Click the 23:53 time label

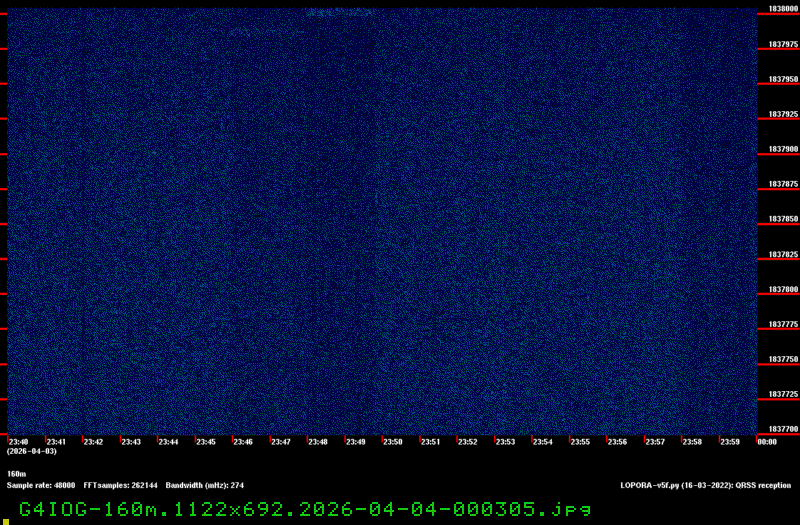click(505, 441)
